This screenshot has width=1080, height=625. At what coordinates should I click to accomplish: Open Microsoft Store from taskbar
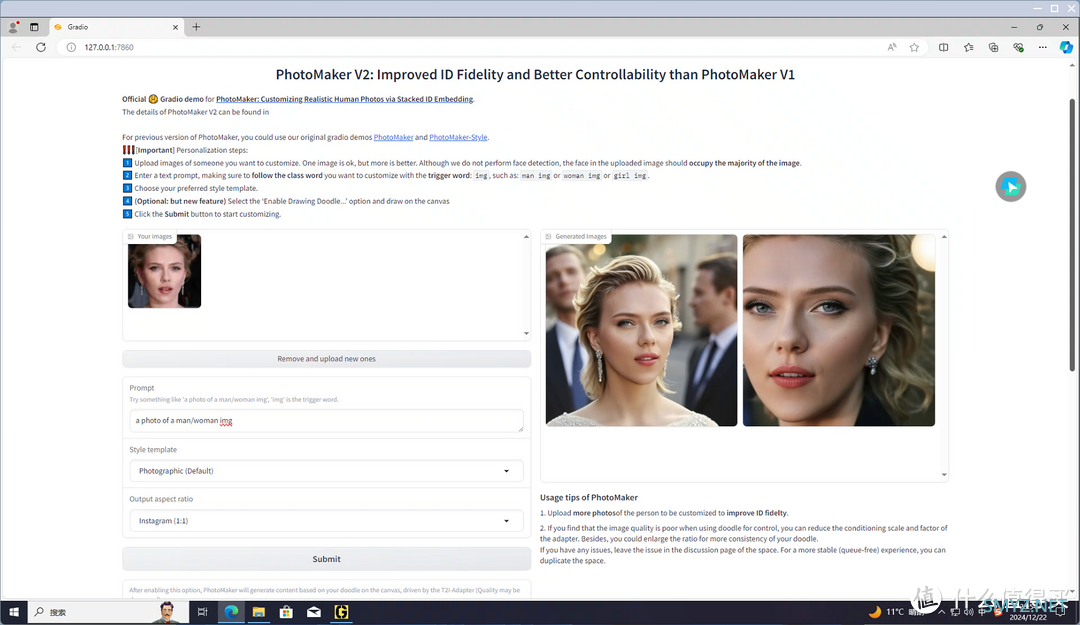pos(287,612)
